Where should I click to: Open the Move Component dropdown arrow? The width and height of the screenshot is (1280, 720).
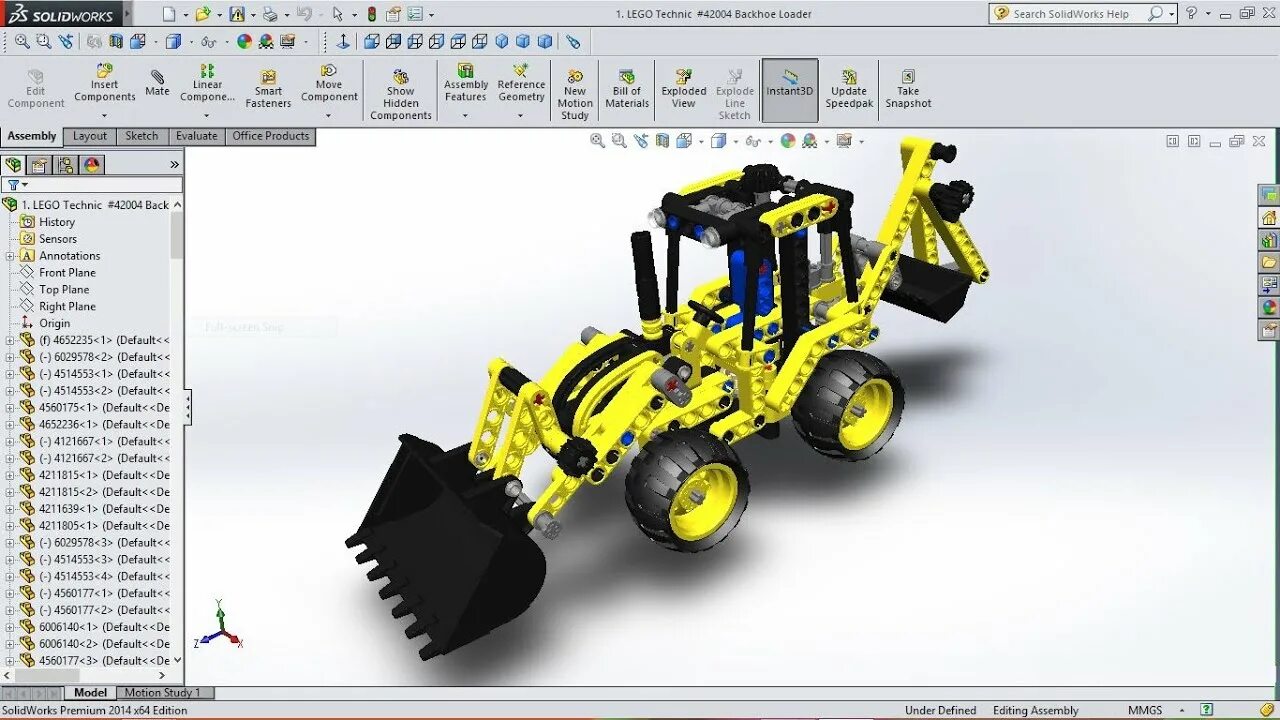pyautogui.click(x=328, y=116)
